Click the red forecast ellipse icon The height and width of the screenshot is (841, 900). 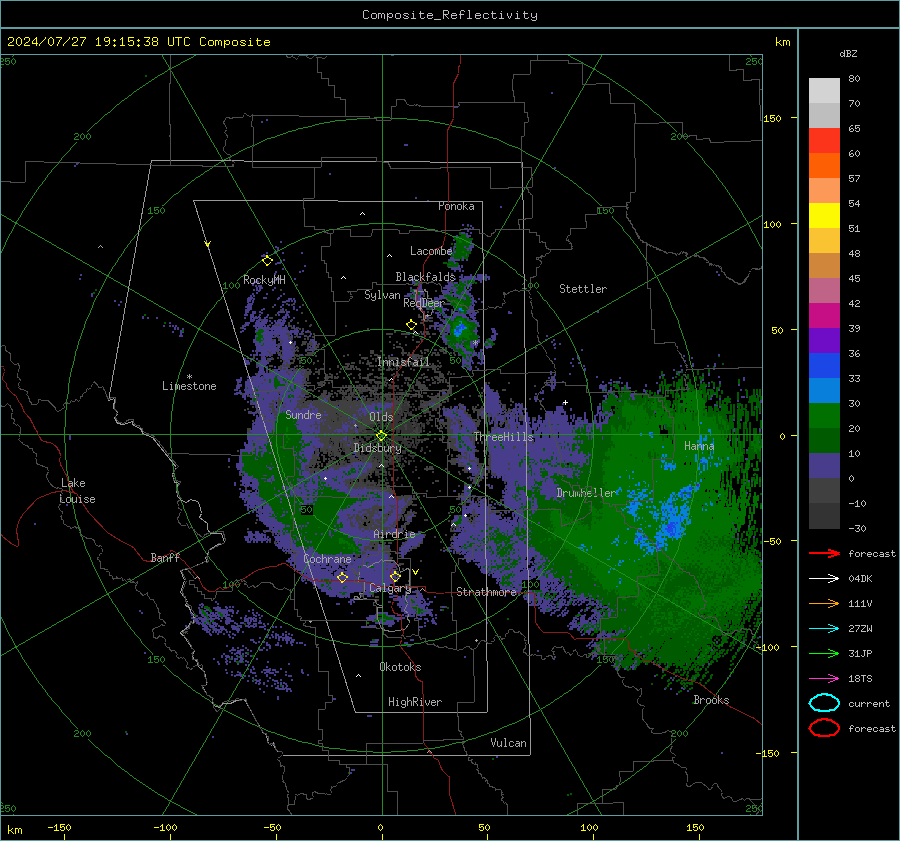point(824,728)
